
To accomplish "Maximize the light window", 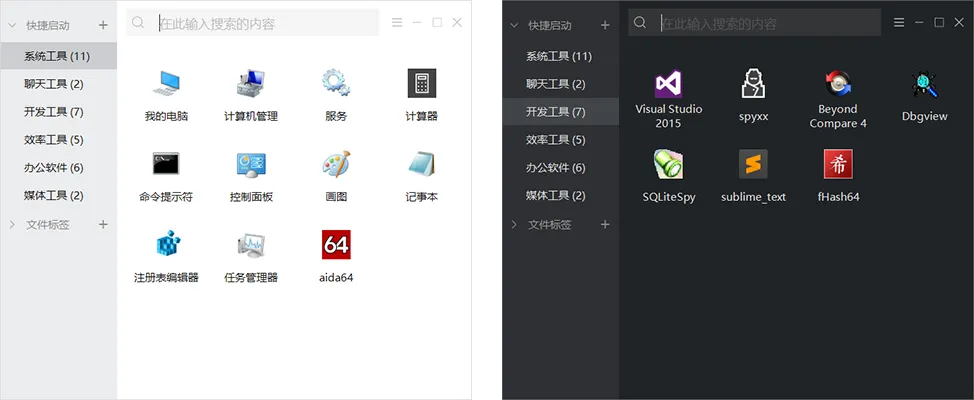I will (437, 23).
